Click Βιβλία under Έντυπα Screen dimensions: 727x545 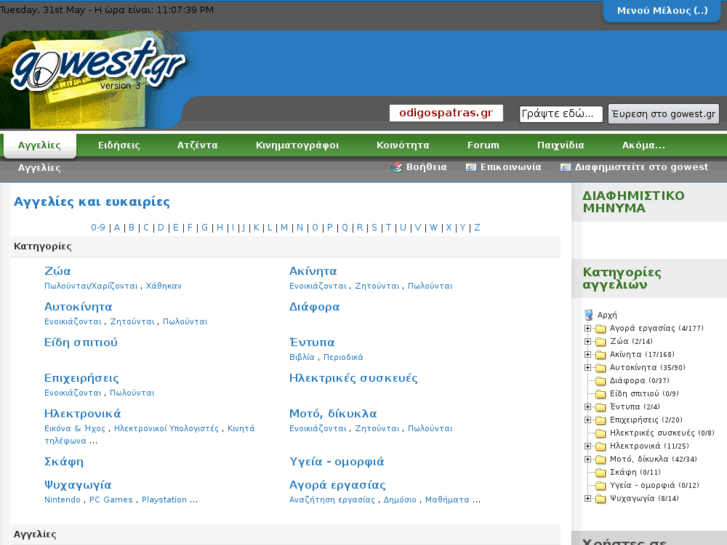pyautogui.click(x=302, y=357)
